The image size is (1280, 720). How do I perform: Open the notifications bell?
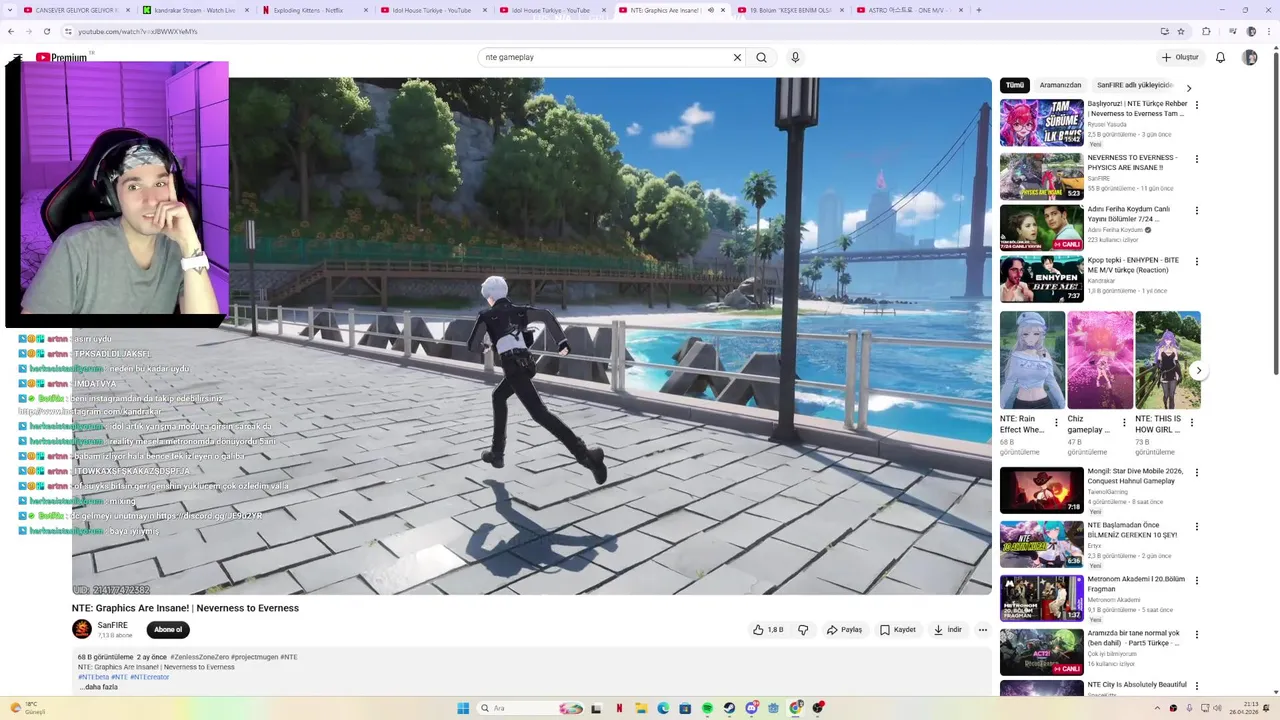pyautogui.click(x=1220, y=57)
